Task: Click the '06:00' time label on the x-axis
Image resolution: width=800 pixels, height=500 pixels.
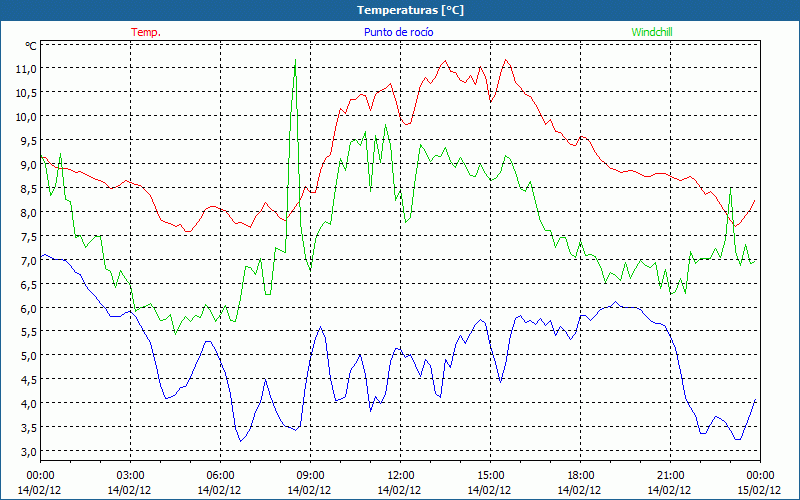Action: click(x=220, y=476)
